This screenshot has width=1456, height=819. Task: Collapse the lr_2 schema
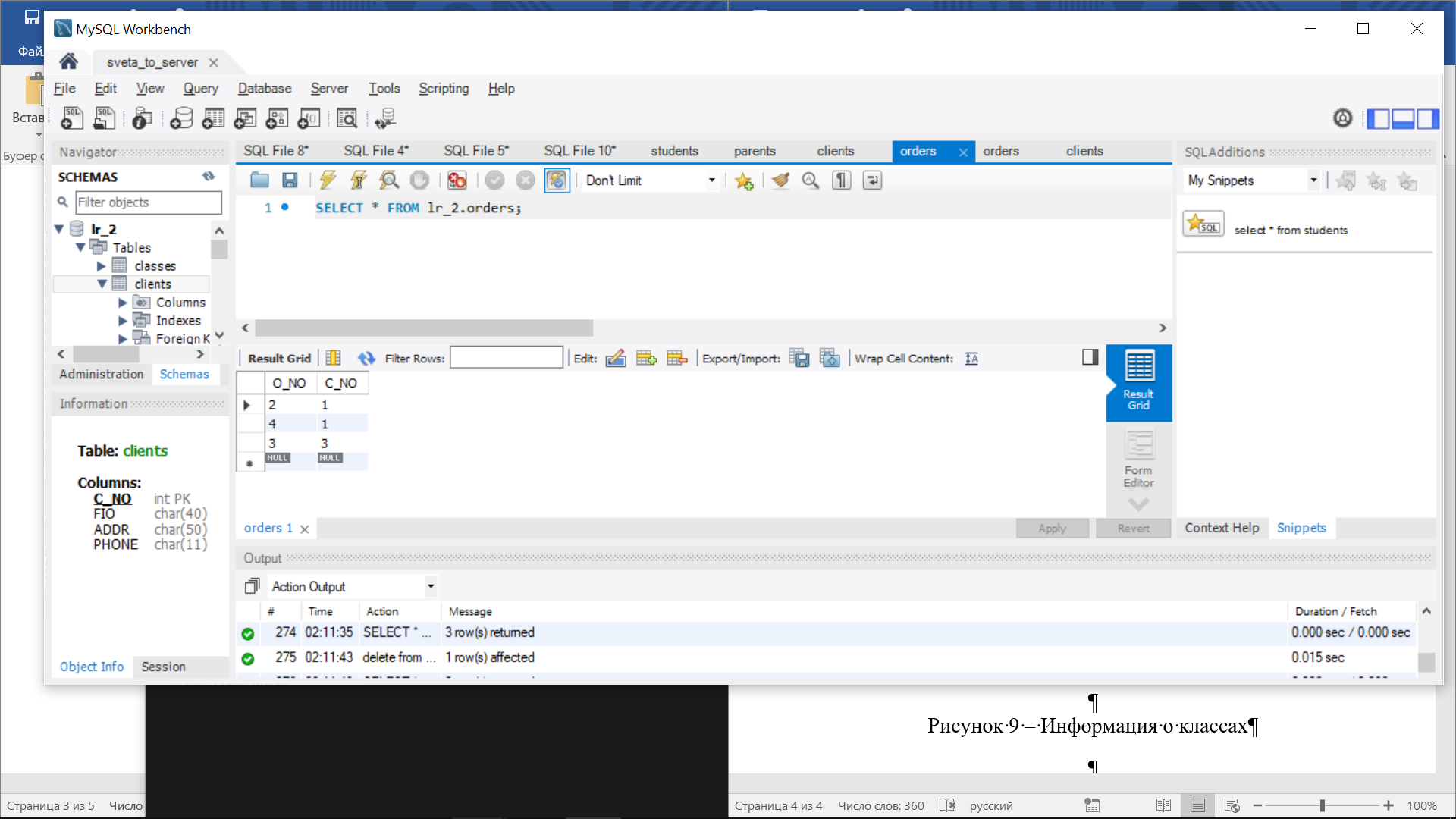point(59,229)
